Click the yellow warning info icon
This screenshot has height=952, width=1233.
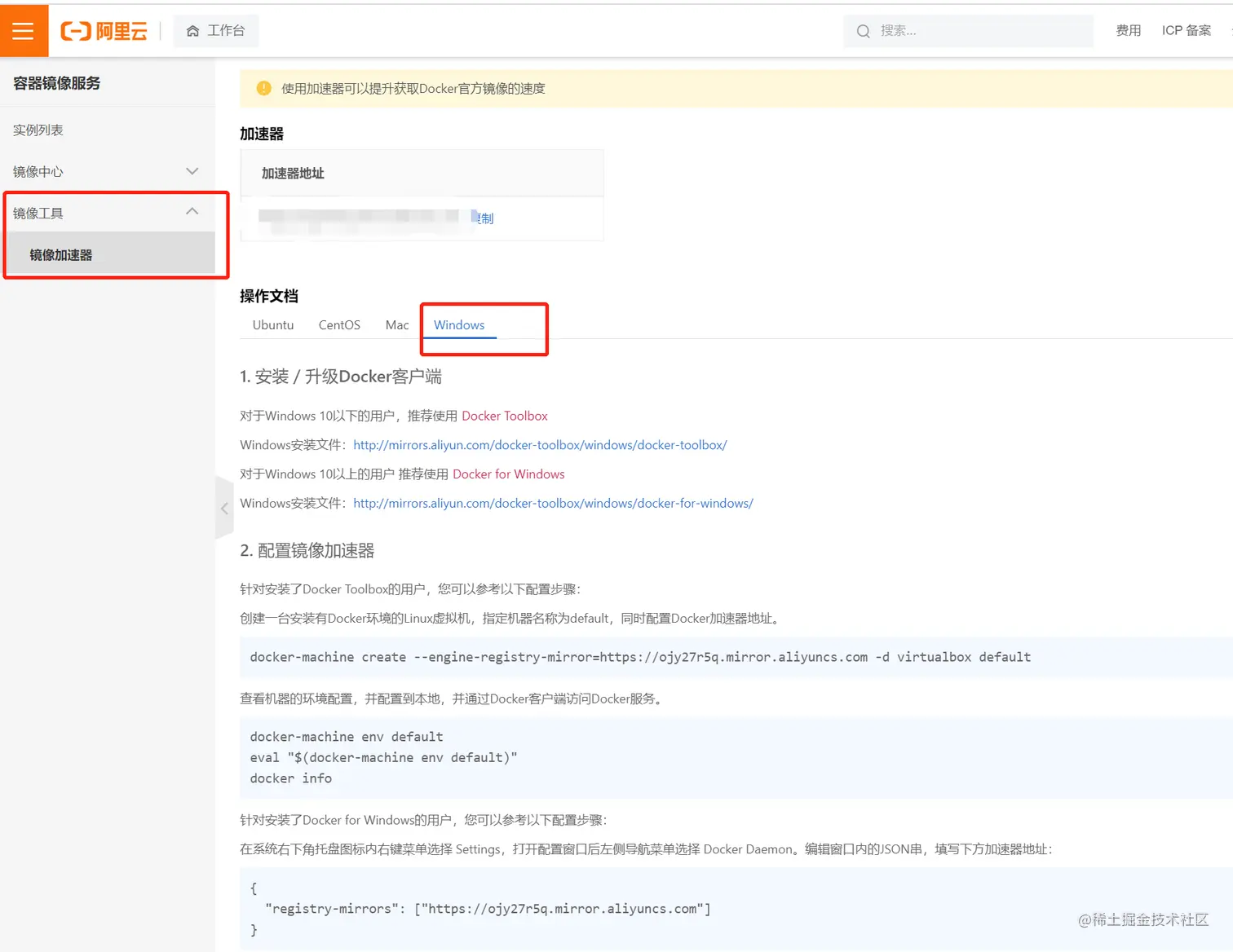coord(263,88)
